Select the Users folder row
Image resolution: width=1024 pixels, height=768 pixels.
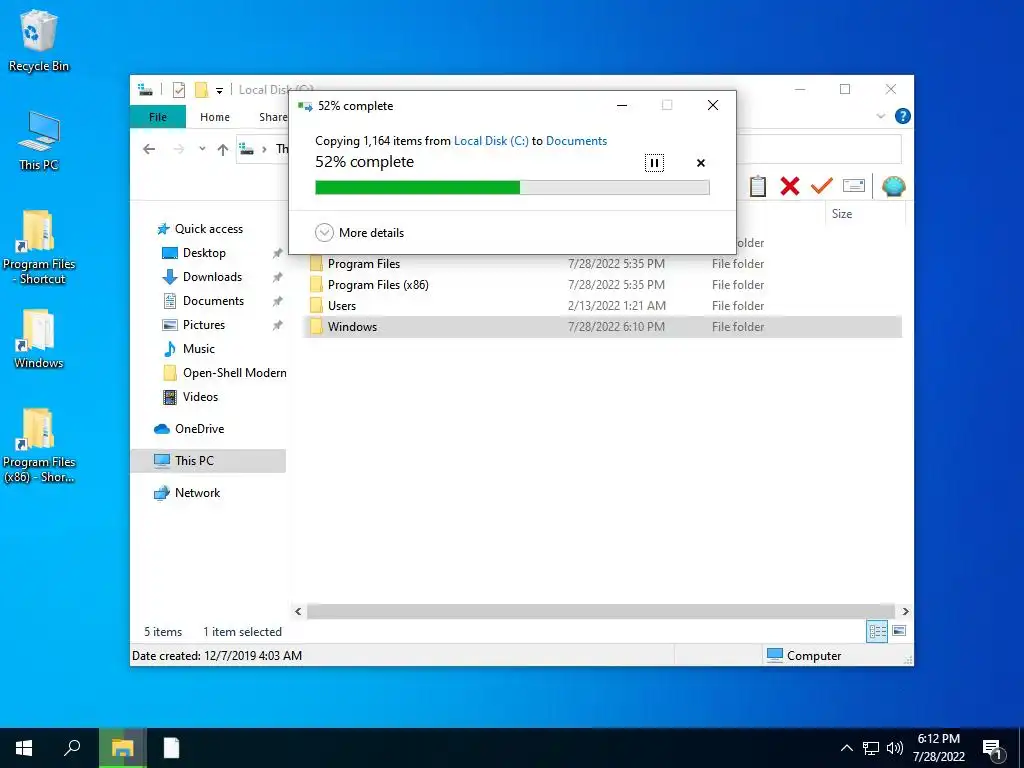click(603, 306)
